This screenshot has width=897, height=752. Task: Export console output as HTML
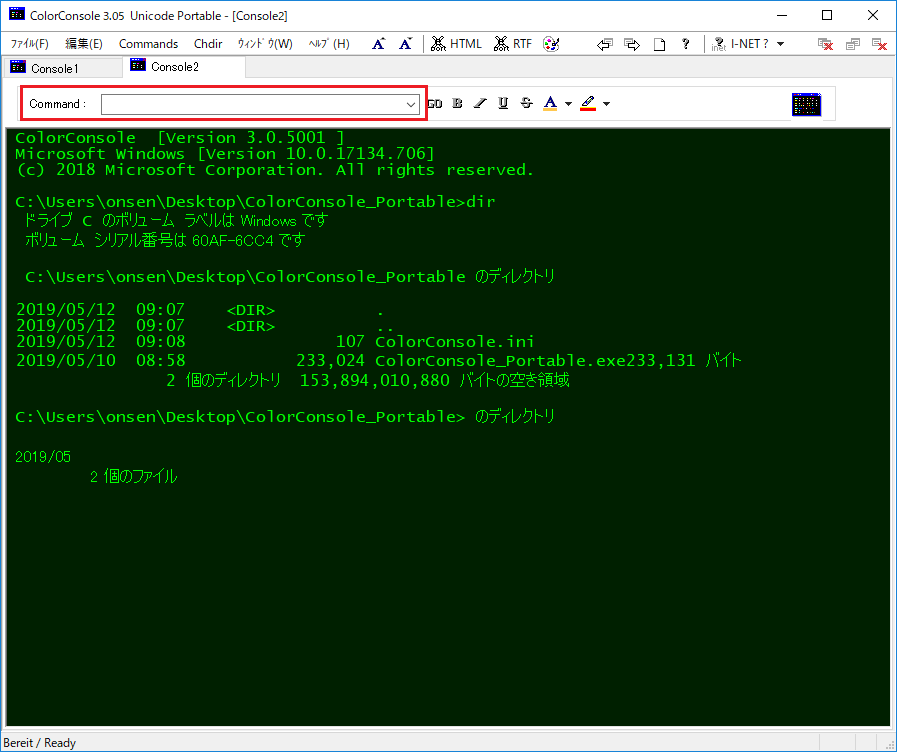[457, 44]
